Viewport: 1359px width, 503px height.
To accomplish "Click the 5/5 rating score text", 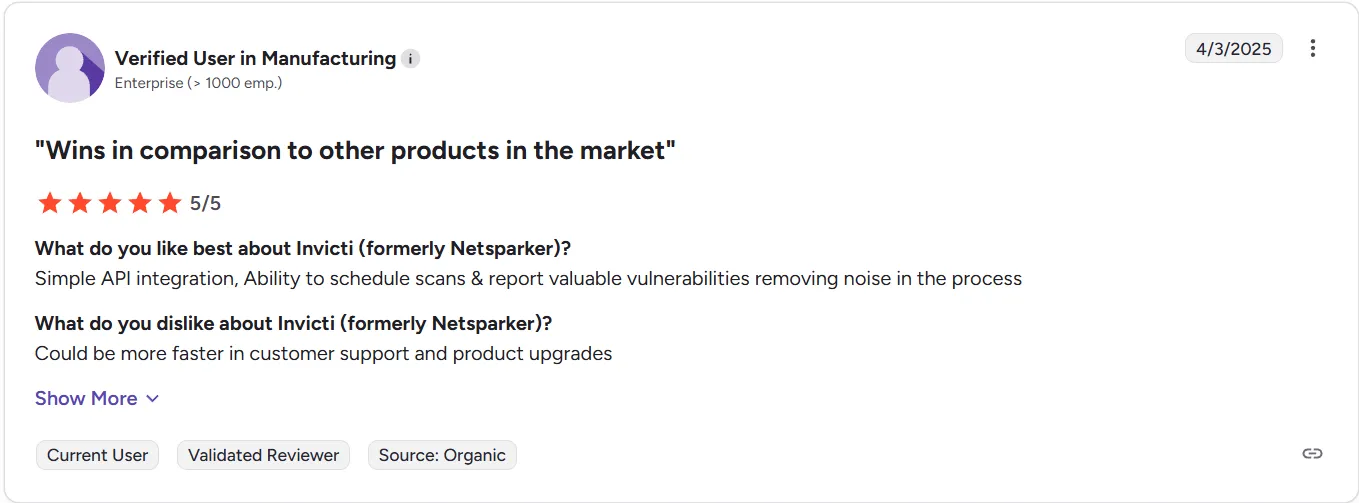I will 205,204.
